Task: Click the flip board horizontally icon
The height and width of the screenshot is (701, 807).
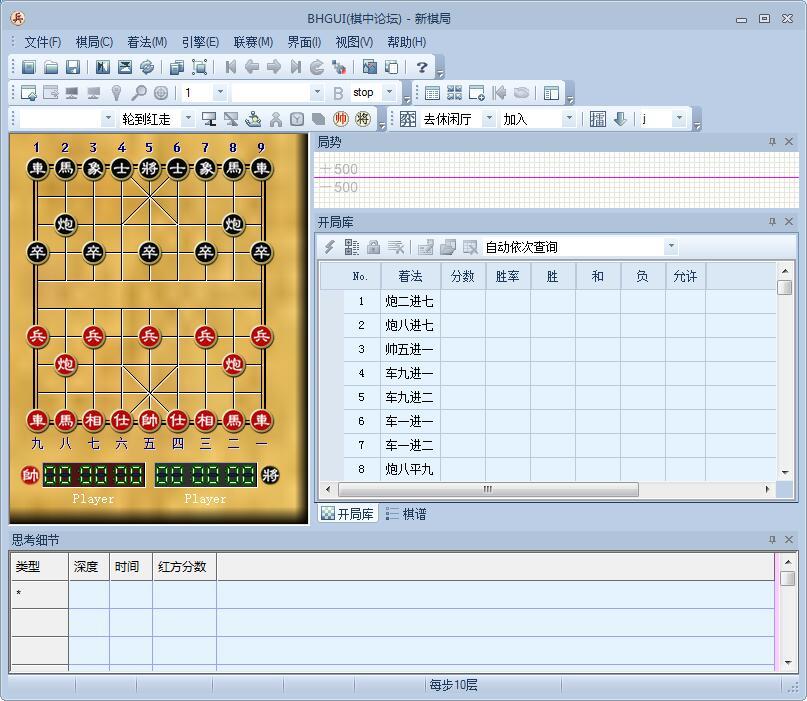Action: click(x=103, y=67)
